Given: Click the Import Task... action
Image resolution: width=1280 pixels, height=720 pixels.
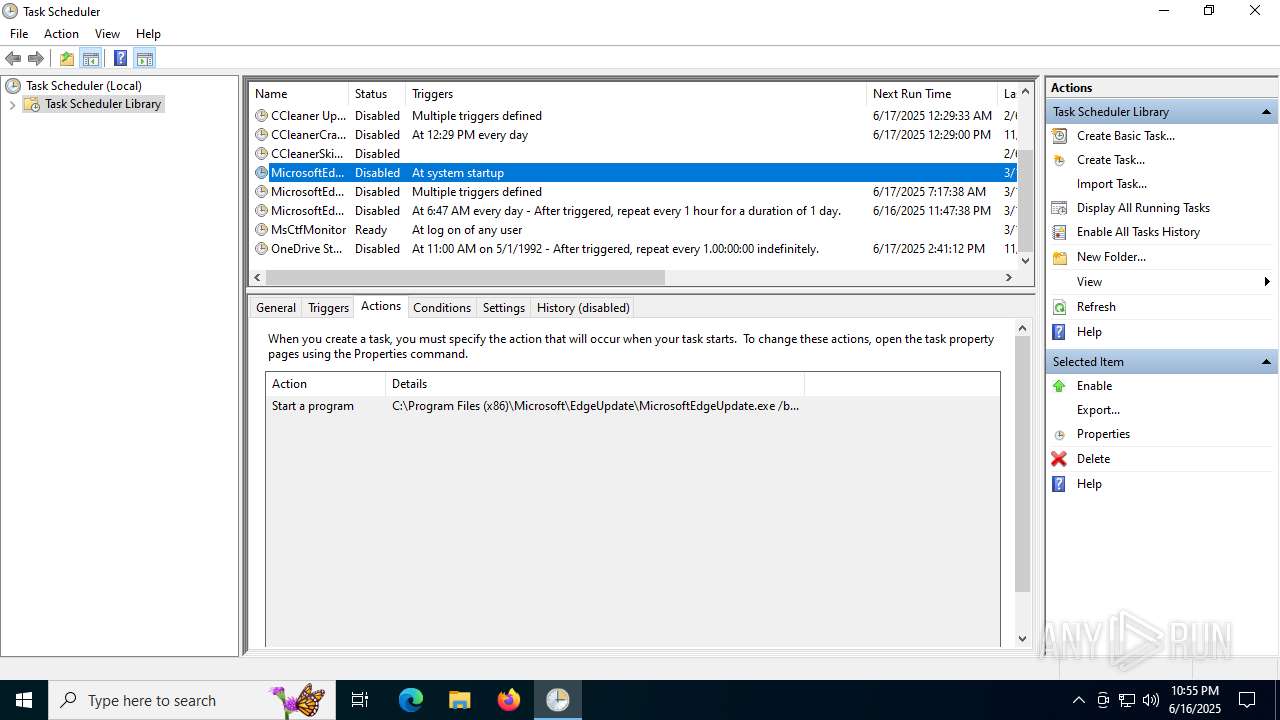Looking at the screenshot, I should click(x=1112, y=184).
